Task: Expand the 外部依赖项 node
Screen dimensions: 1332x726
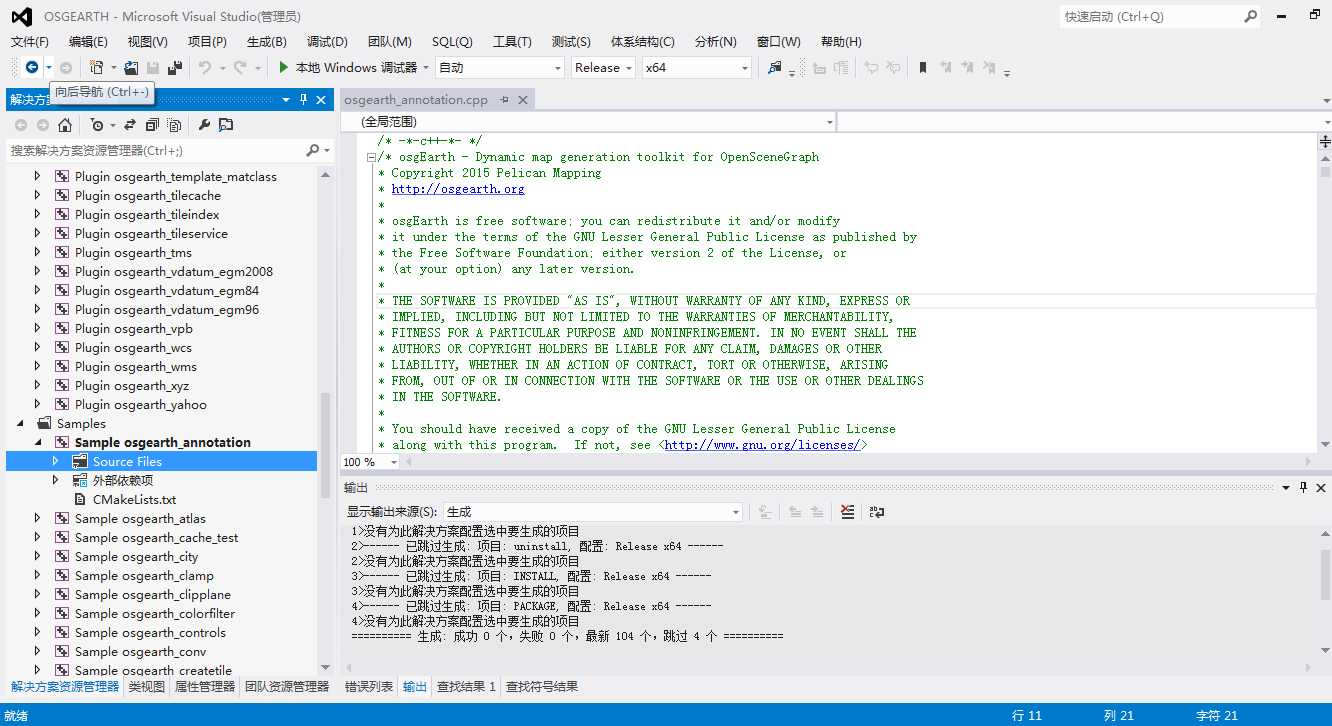Action: tap(56, 480)
